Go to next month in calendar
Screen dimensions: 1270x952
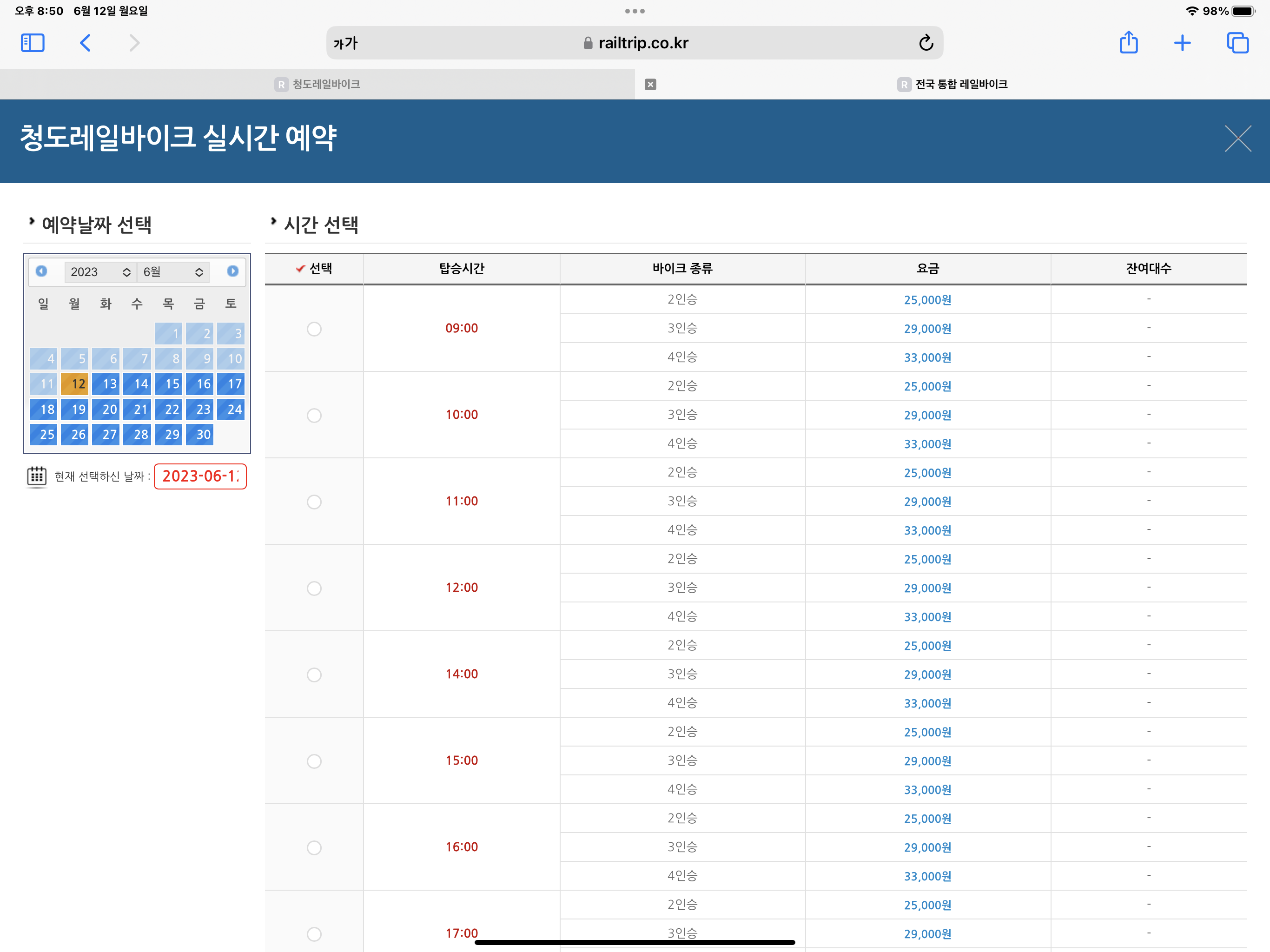(232, 271)
